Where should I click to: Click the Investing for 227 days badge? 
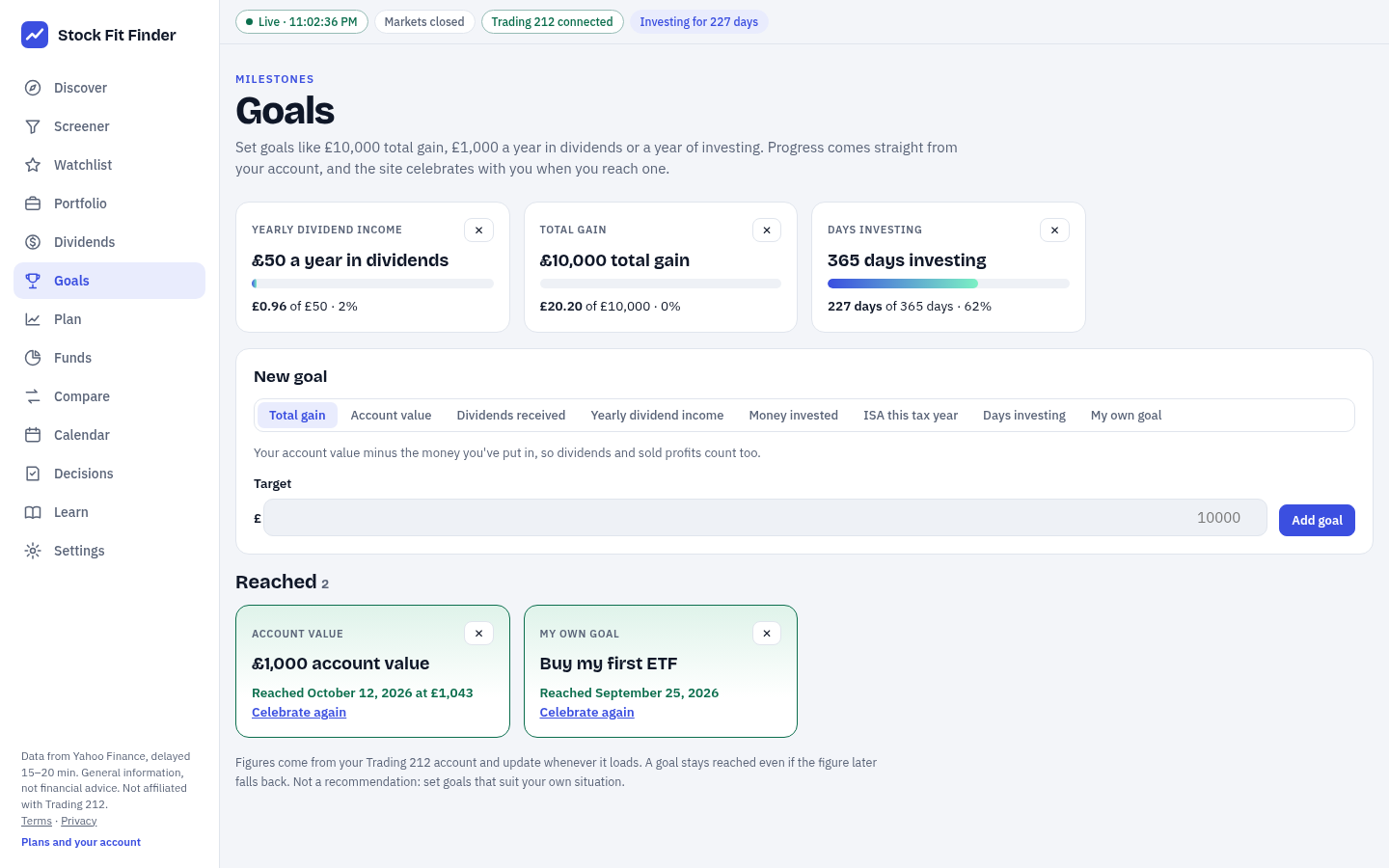(699, 22)
